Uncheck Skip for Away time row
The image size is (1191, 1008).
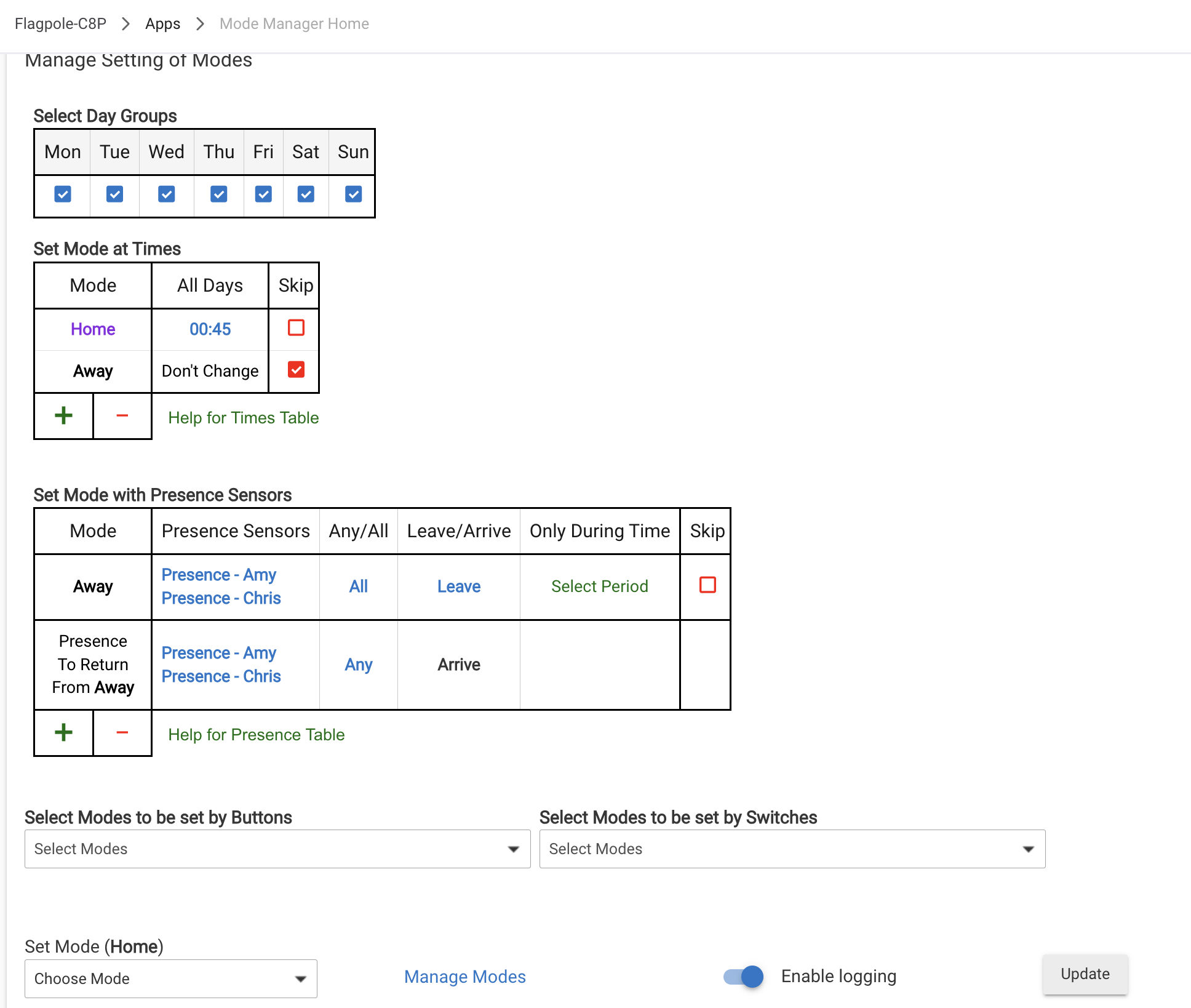click(x=296, y=370)
